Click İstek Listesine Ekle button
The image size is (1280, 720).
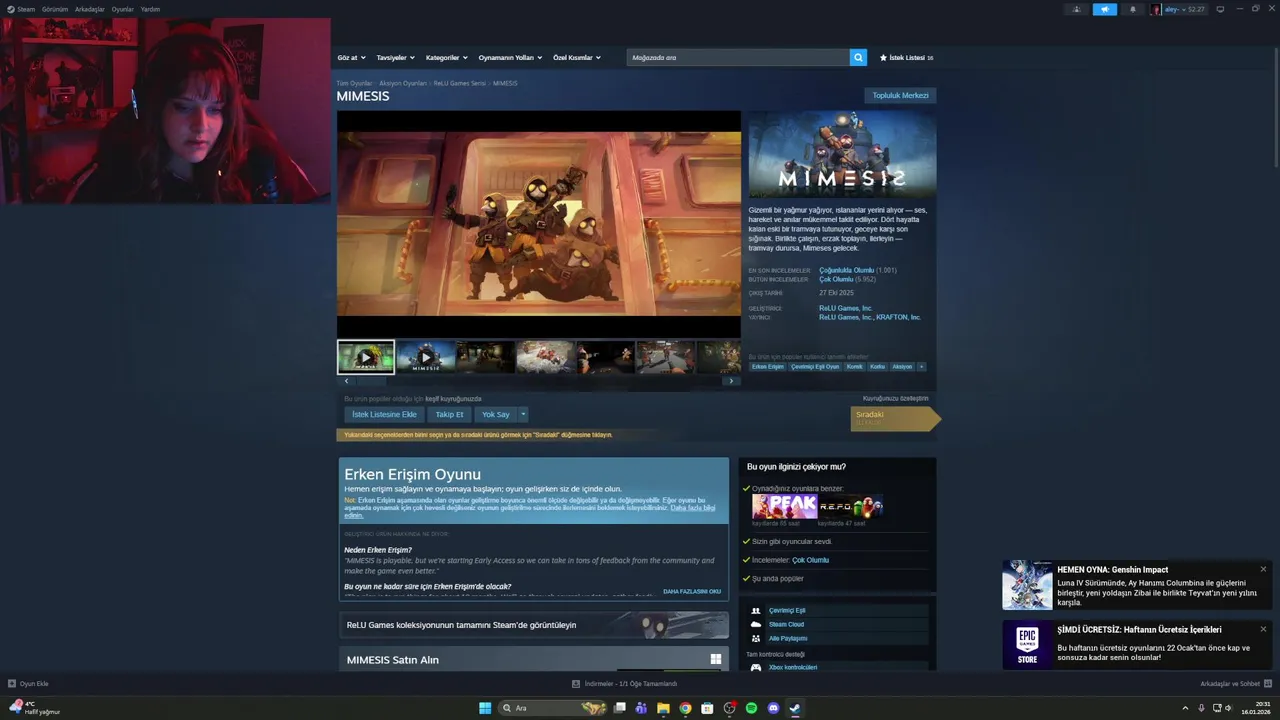coord(384,414)
